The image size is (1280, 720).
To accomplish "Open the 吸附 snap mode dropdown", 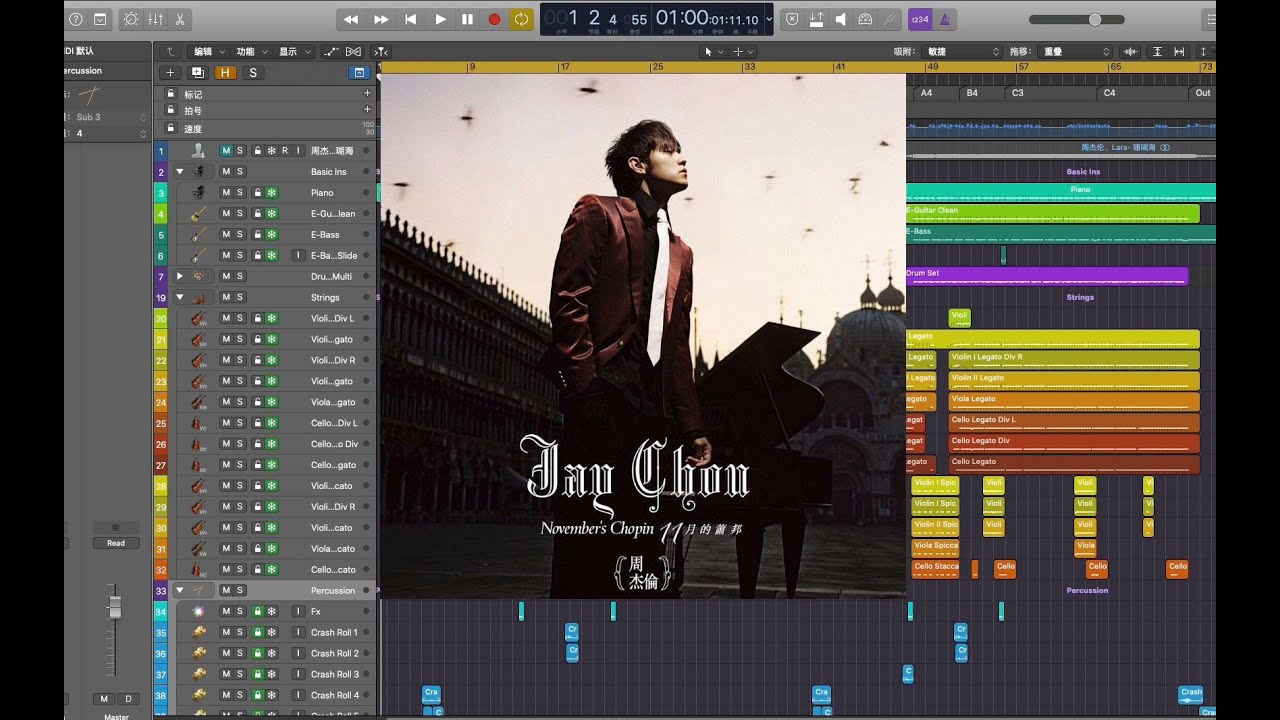I will click(962, 51).
